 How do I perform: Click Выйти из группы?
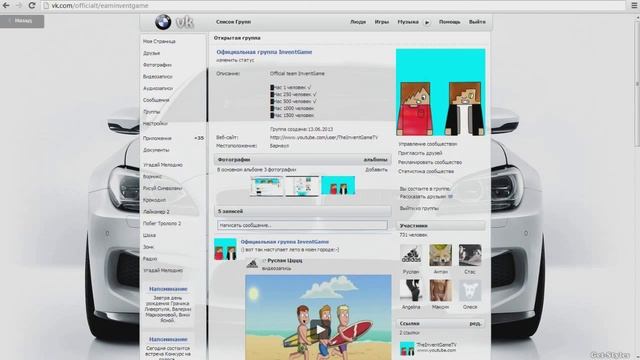click(x=419, y=208)
